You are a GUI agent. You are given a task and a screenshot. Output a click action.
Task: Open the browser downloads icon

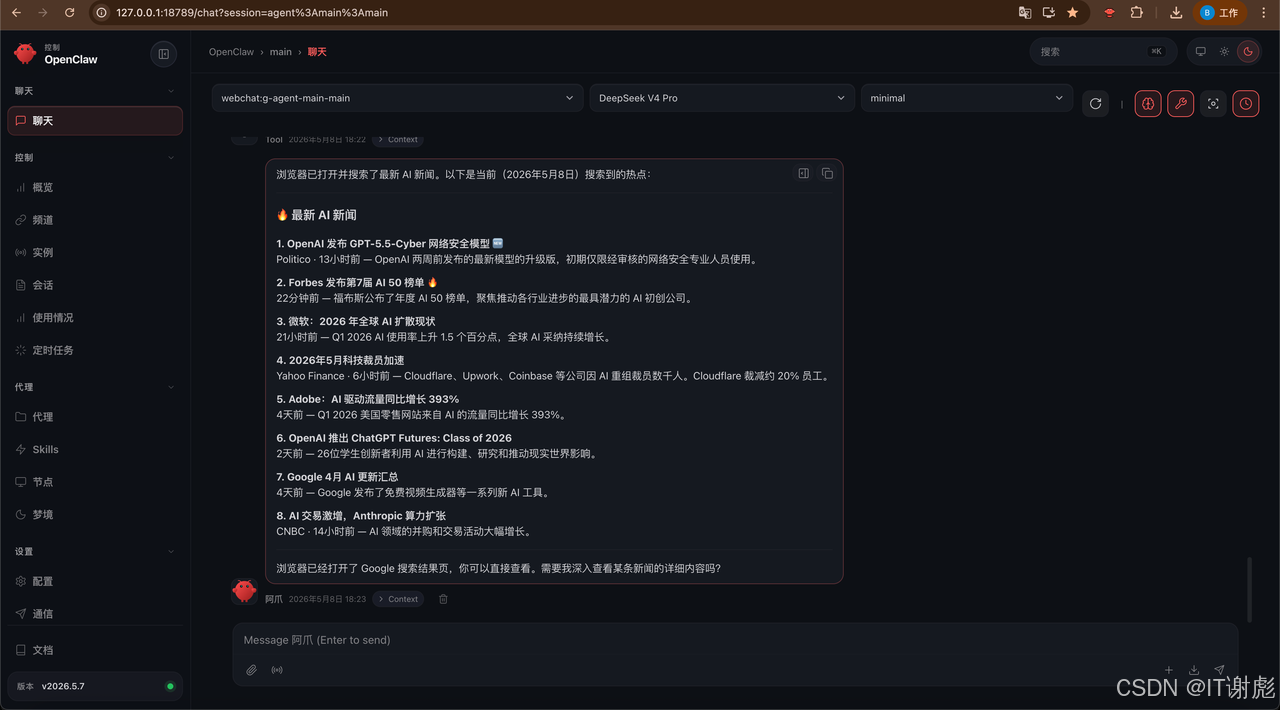[x=1176, y=13]
